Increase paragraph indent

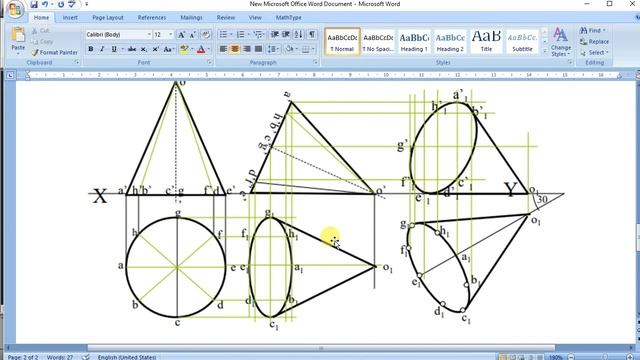(286, 35)
